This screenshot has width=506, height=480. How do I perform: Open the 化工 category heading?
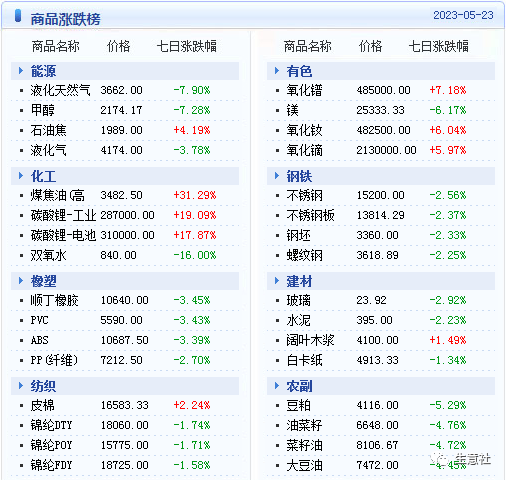pos(43,176)
